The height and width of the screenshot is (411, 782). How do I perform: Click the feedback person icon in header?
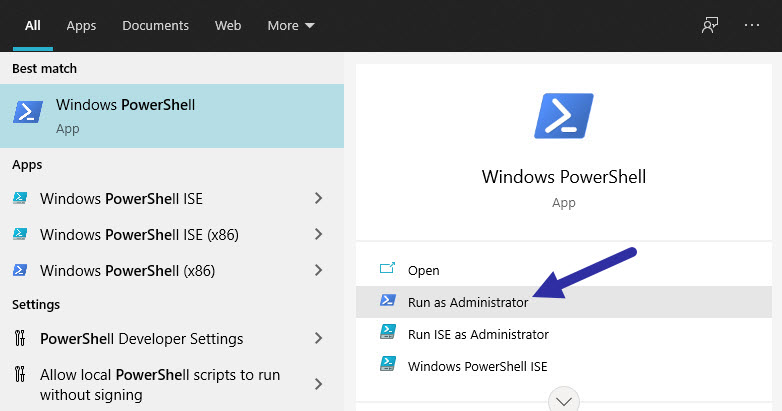[710, 25]
